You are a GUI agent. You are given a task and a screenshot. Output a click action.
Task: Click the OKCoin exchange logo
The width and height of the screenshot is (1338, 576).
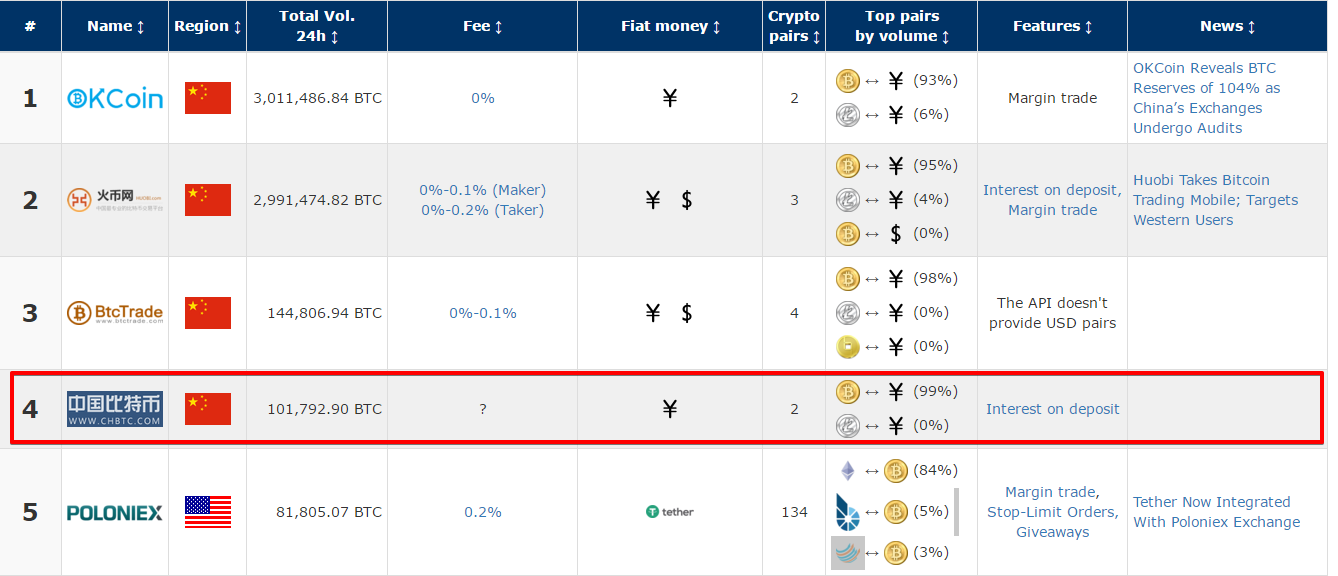pos(113,98)
